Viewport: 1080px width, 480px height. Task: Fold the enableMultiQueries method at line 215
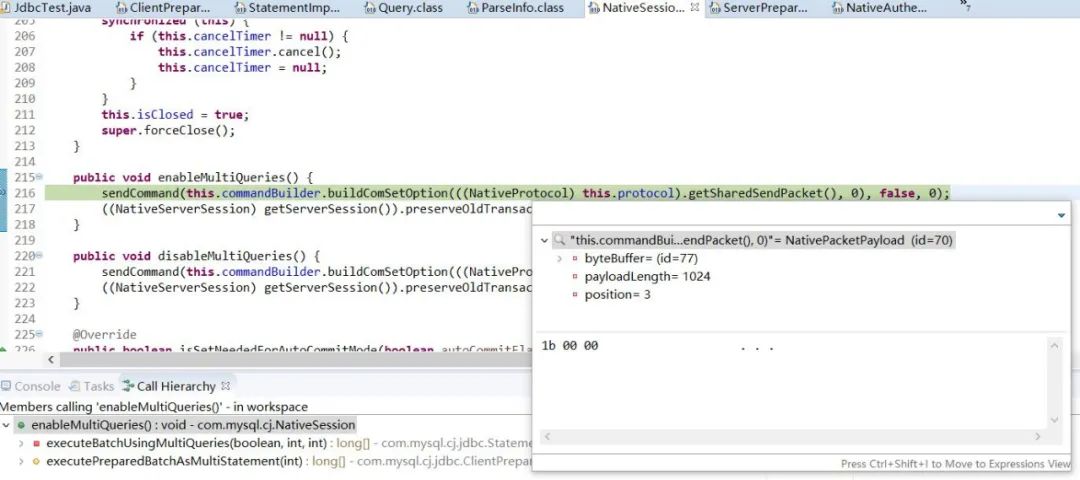[40, 177]
